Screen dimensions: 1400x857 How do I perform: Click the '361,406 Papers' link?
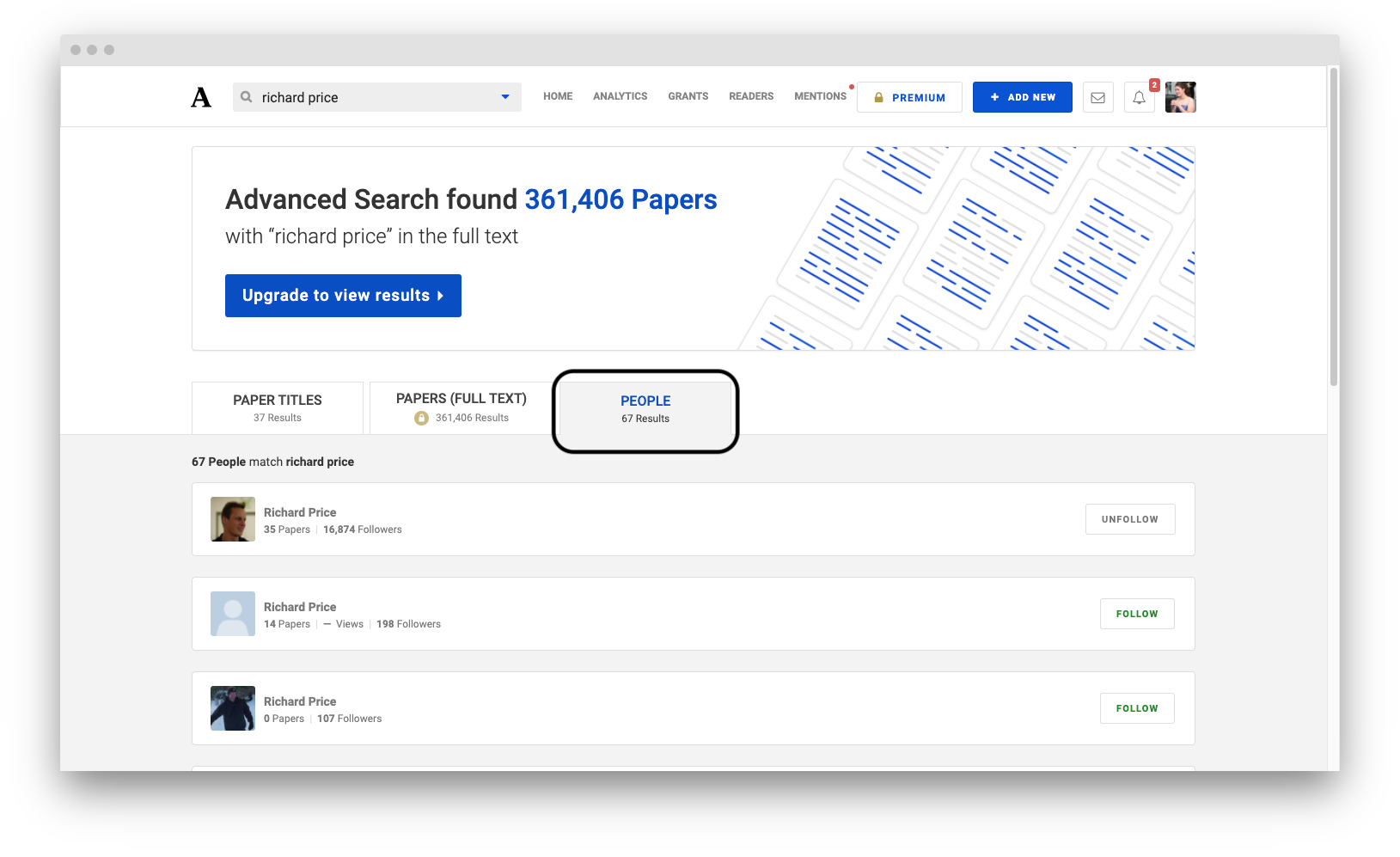tap(621, 199)
